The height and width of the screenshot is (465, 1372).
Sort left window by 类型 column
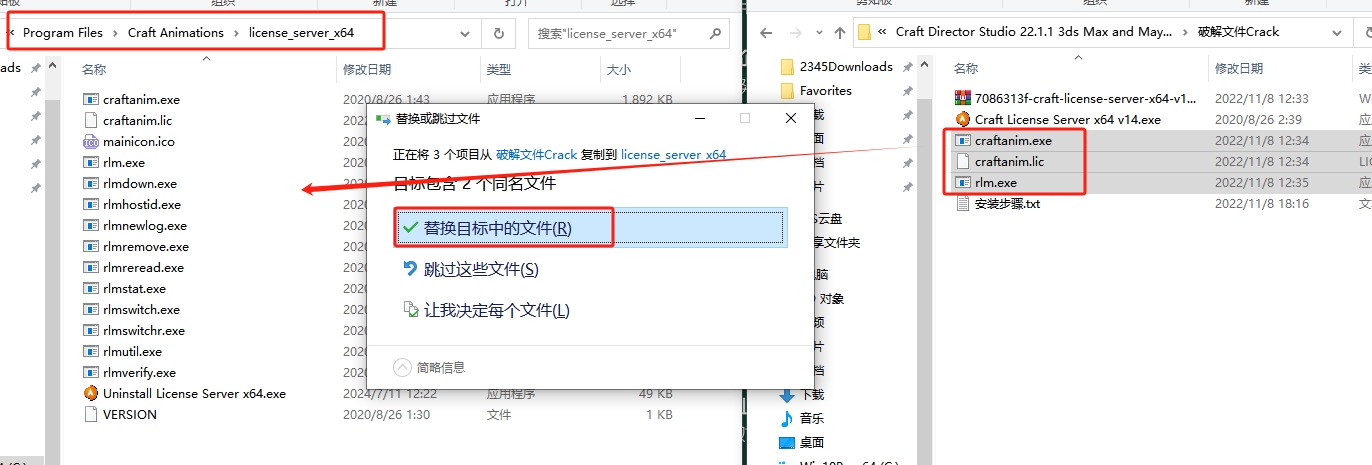pos(499,70)
